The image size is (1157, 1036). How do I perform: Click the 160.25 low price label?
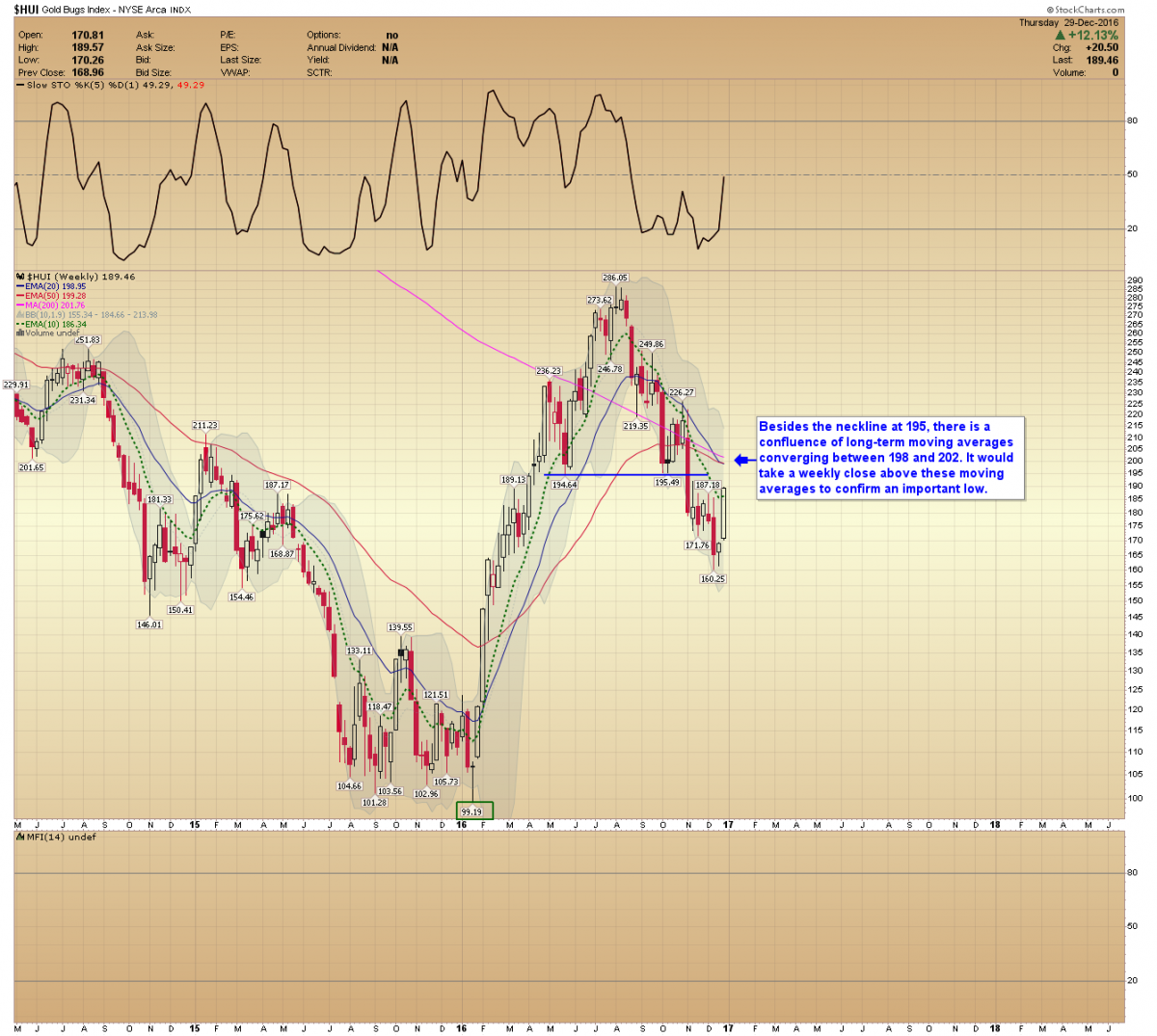tap(713, 579)
